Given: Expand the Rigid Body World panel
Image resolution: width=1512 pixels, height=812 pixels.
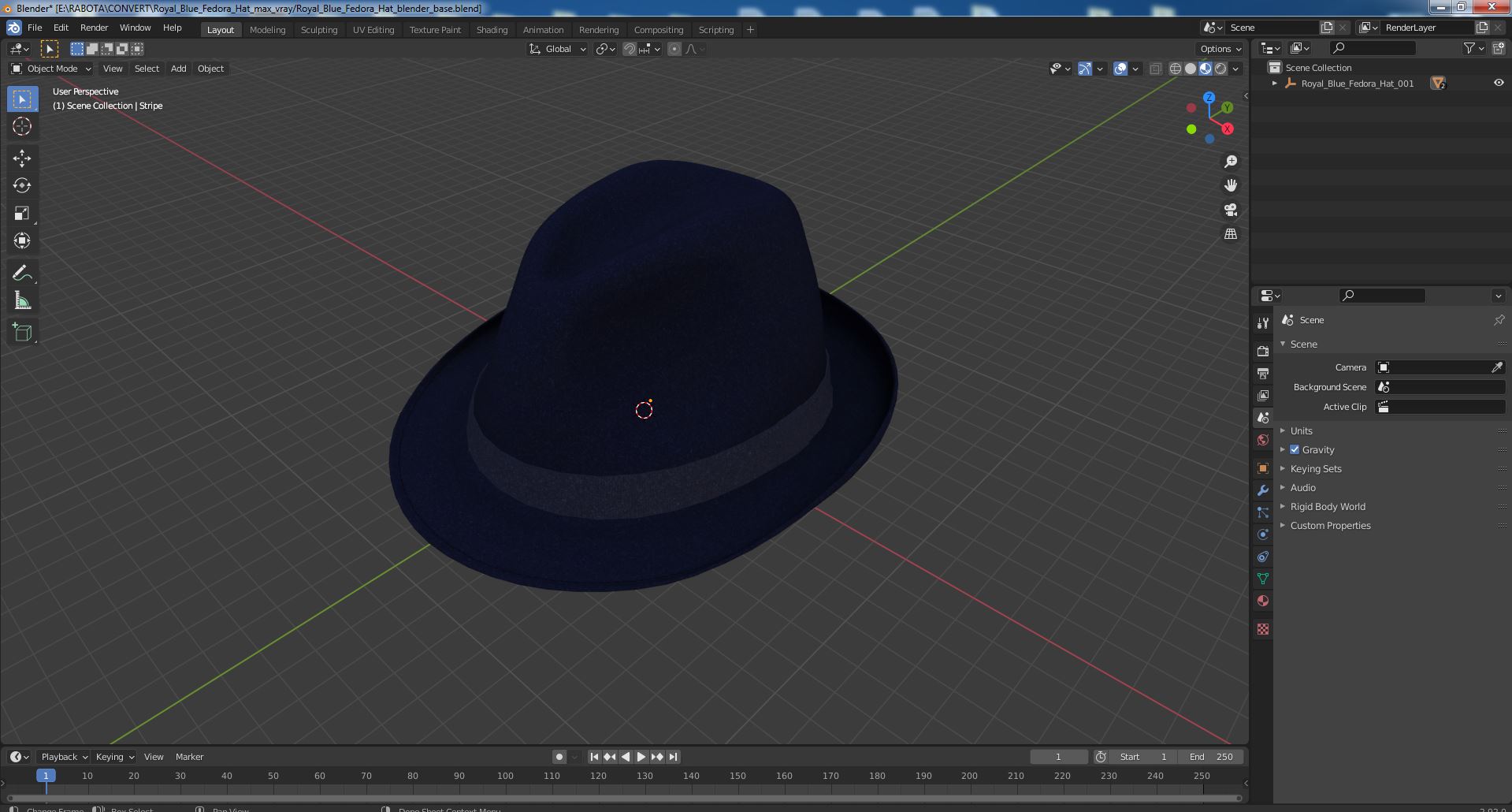Looking at the screenshot, I should pos(1327,506).
